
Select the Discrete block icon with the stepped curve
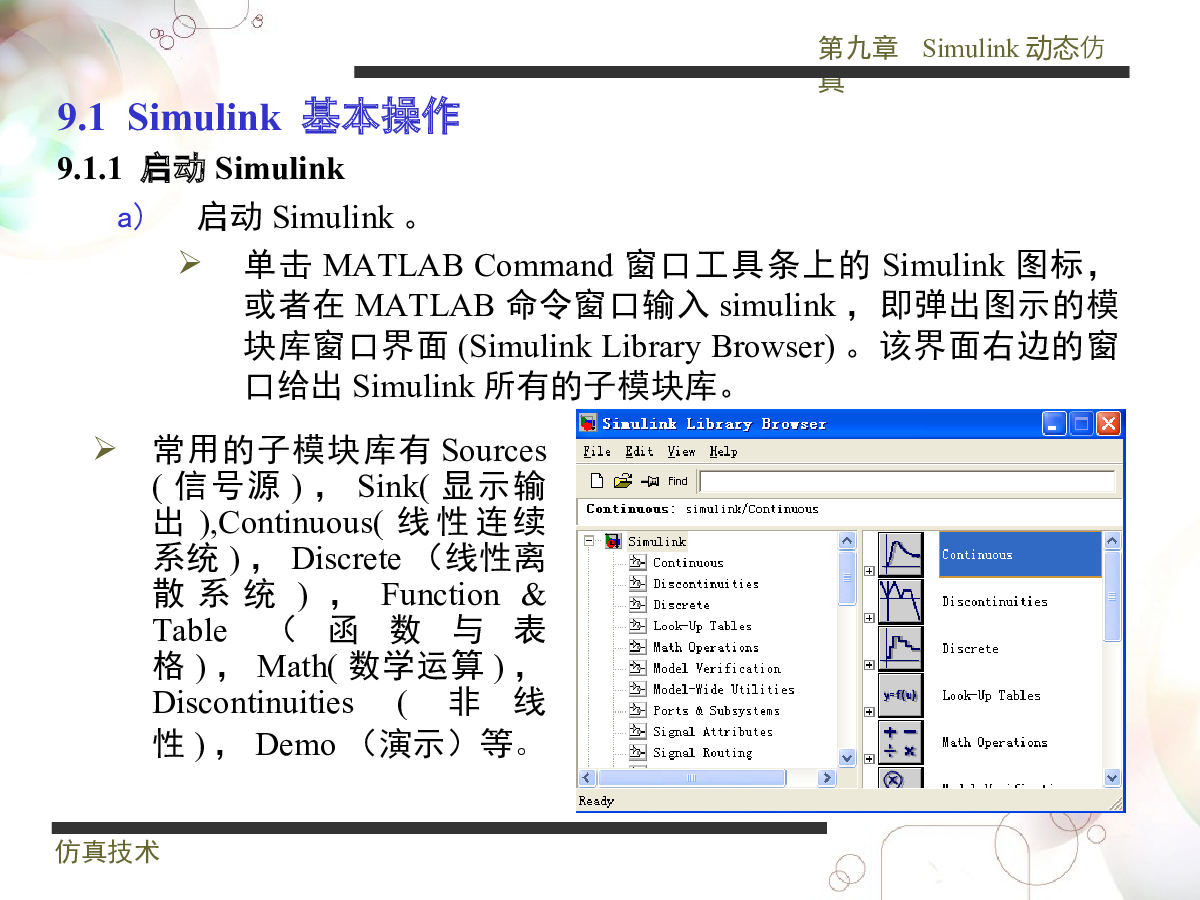[900, 648]
